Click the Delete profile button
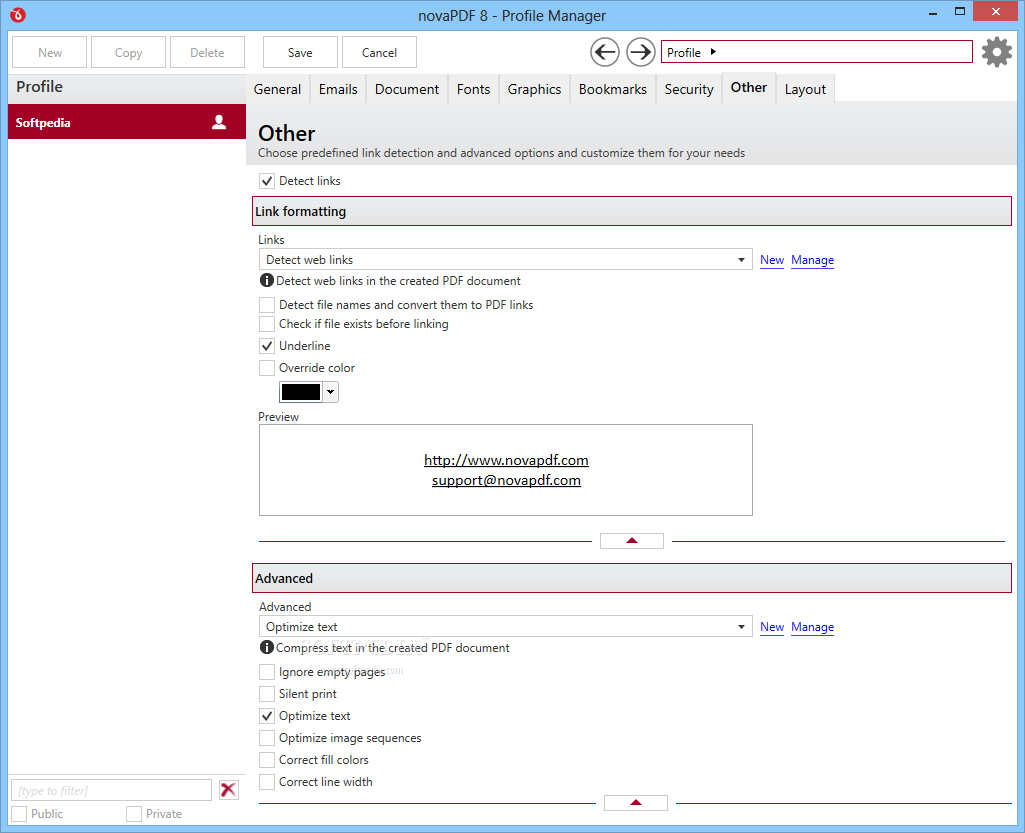Image resolution: width=1025 pixels, height=833 pixels. (207, 52)
